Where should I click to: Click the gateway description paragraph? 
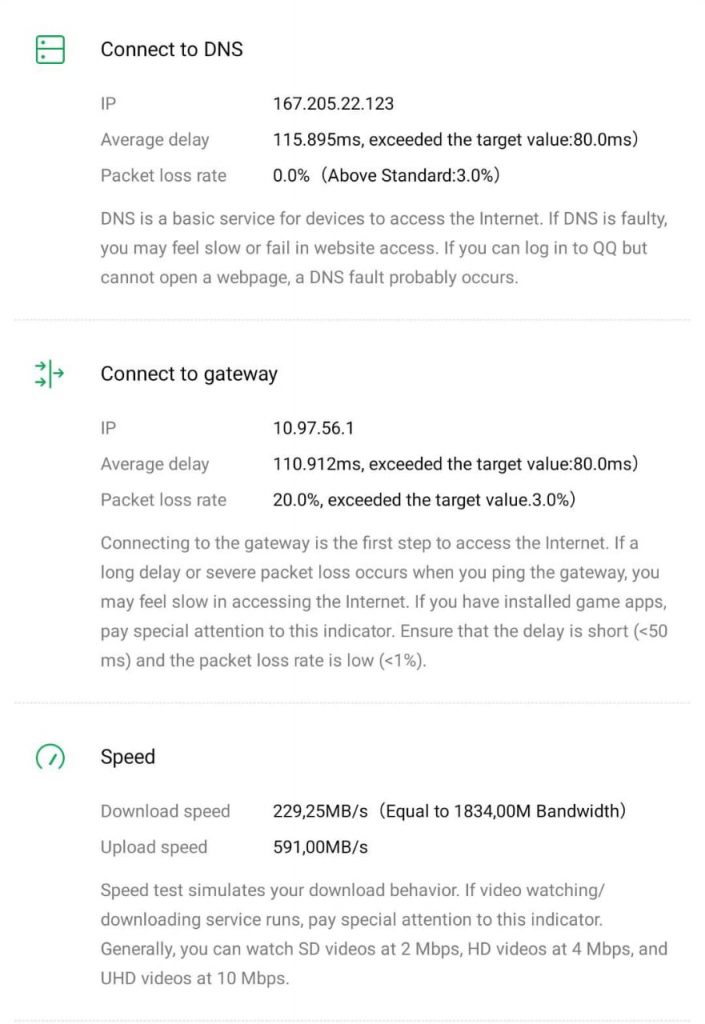[384, 601]
